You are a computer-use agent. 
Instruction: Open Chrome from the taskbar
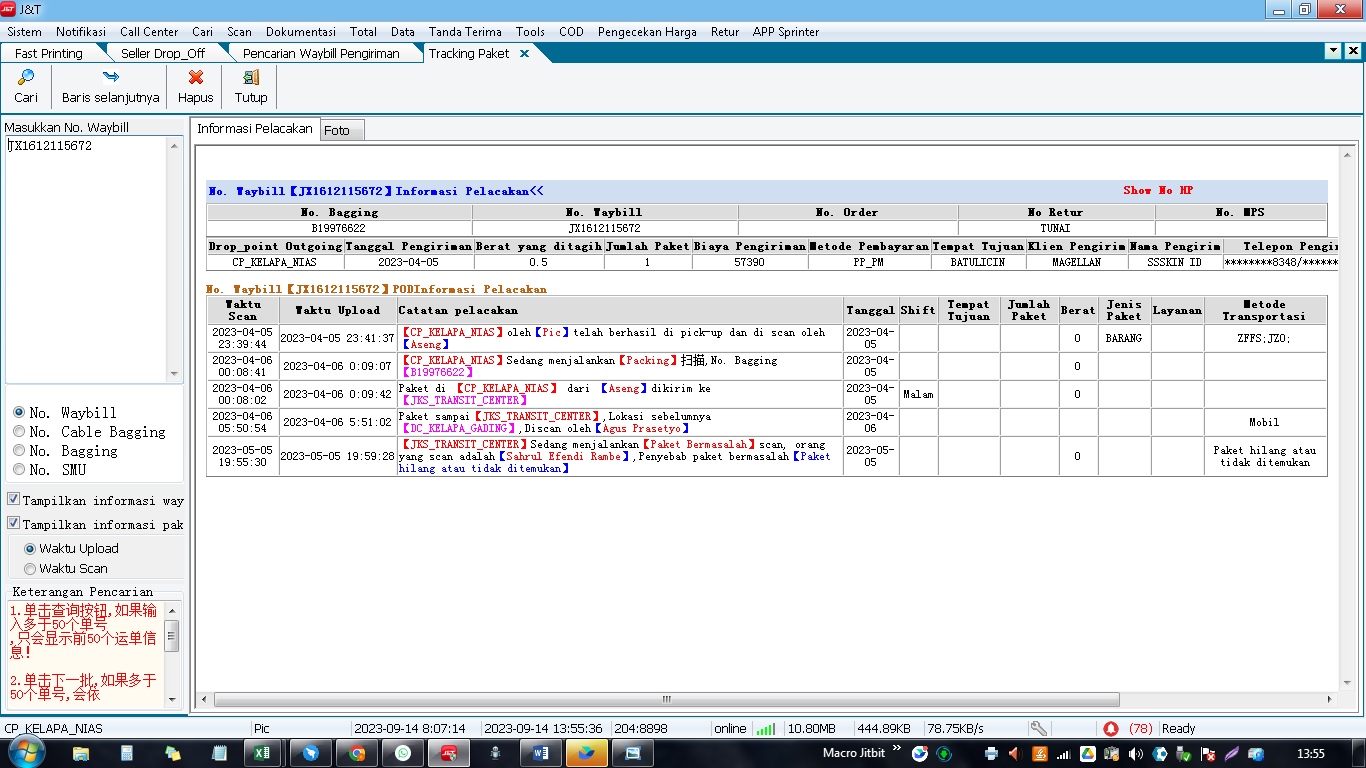coord(357,753)
